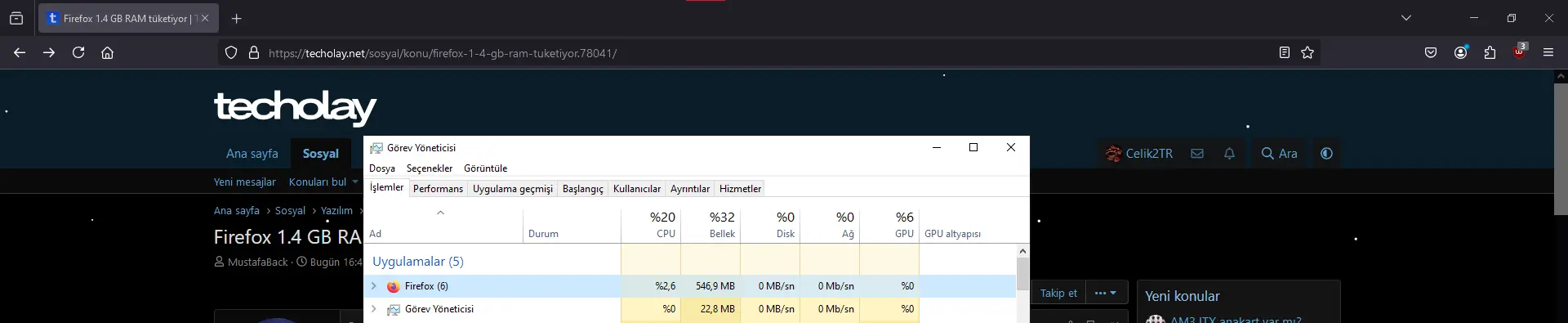This screenshot has height=323, width=1568.
Task: Switch to Uygulama geçmişi tab
Action: pos(513,188)
